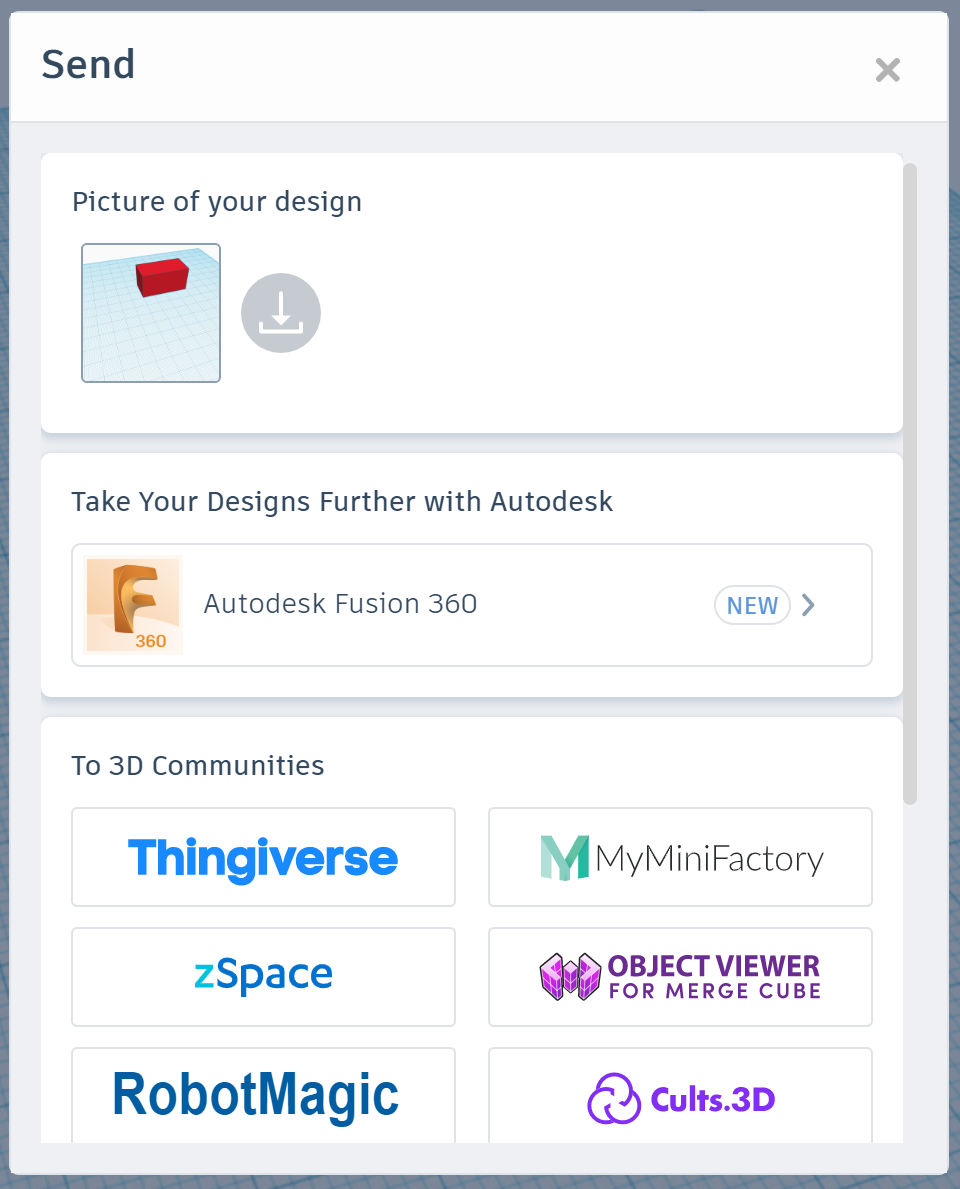
Task: Choose the Cults.3D text label
Action: [x=713, y=1100]
